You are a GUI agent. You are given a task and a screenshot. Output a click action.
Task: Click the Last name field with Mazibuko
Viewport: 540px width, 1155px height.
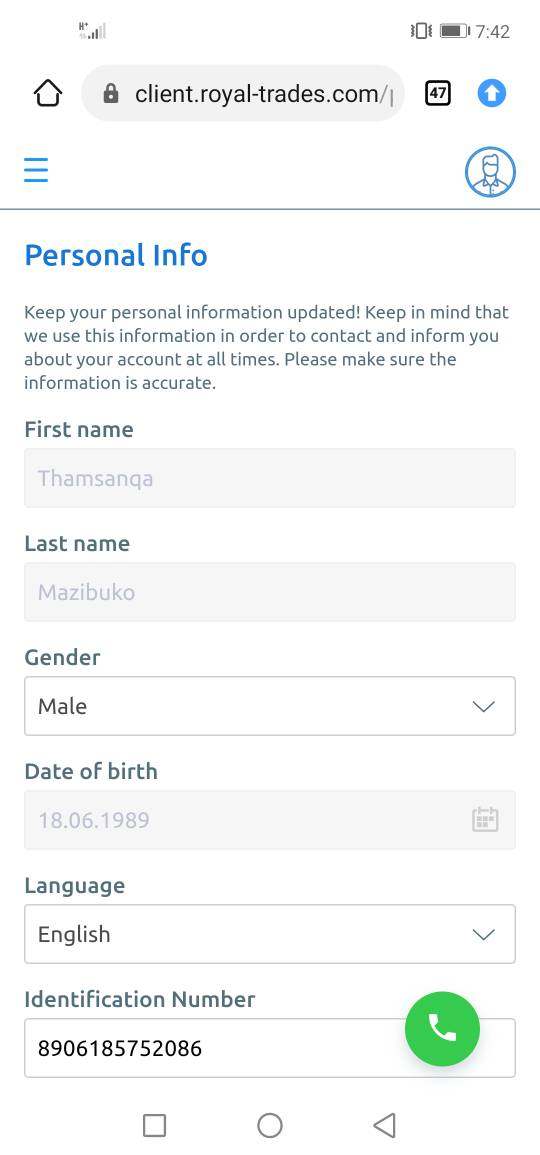(270, 591)
